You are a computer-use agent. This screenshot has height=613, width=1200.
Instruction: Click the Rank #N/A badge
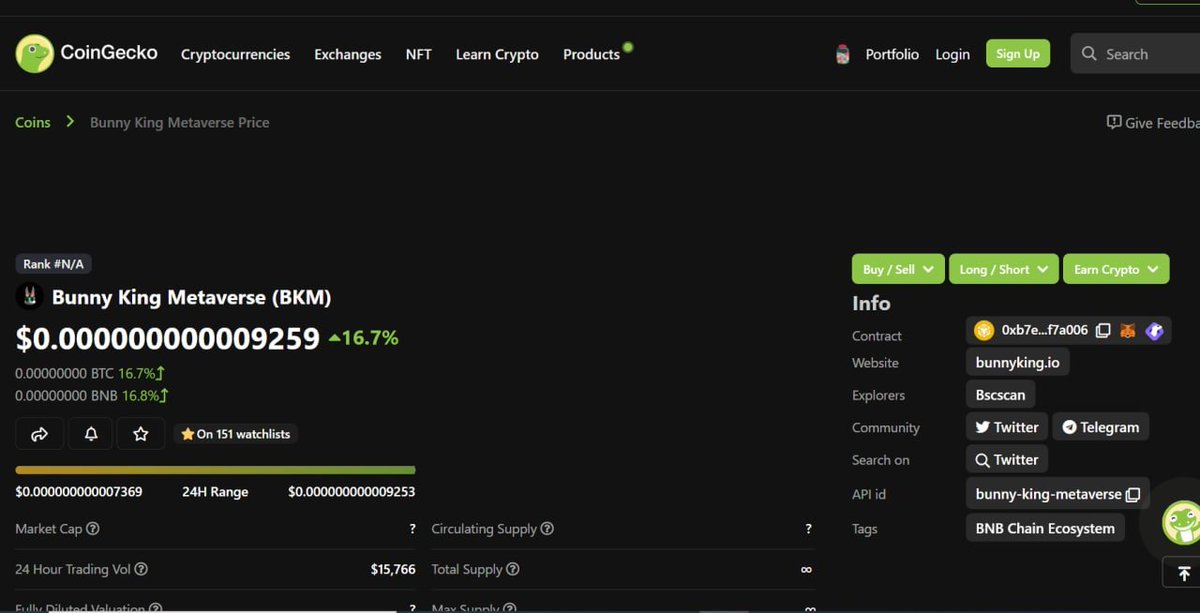tap(54, 264)
